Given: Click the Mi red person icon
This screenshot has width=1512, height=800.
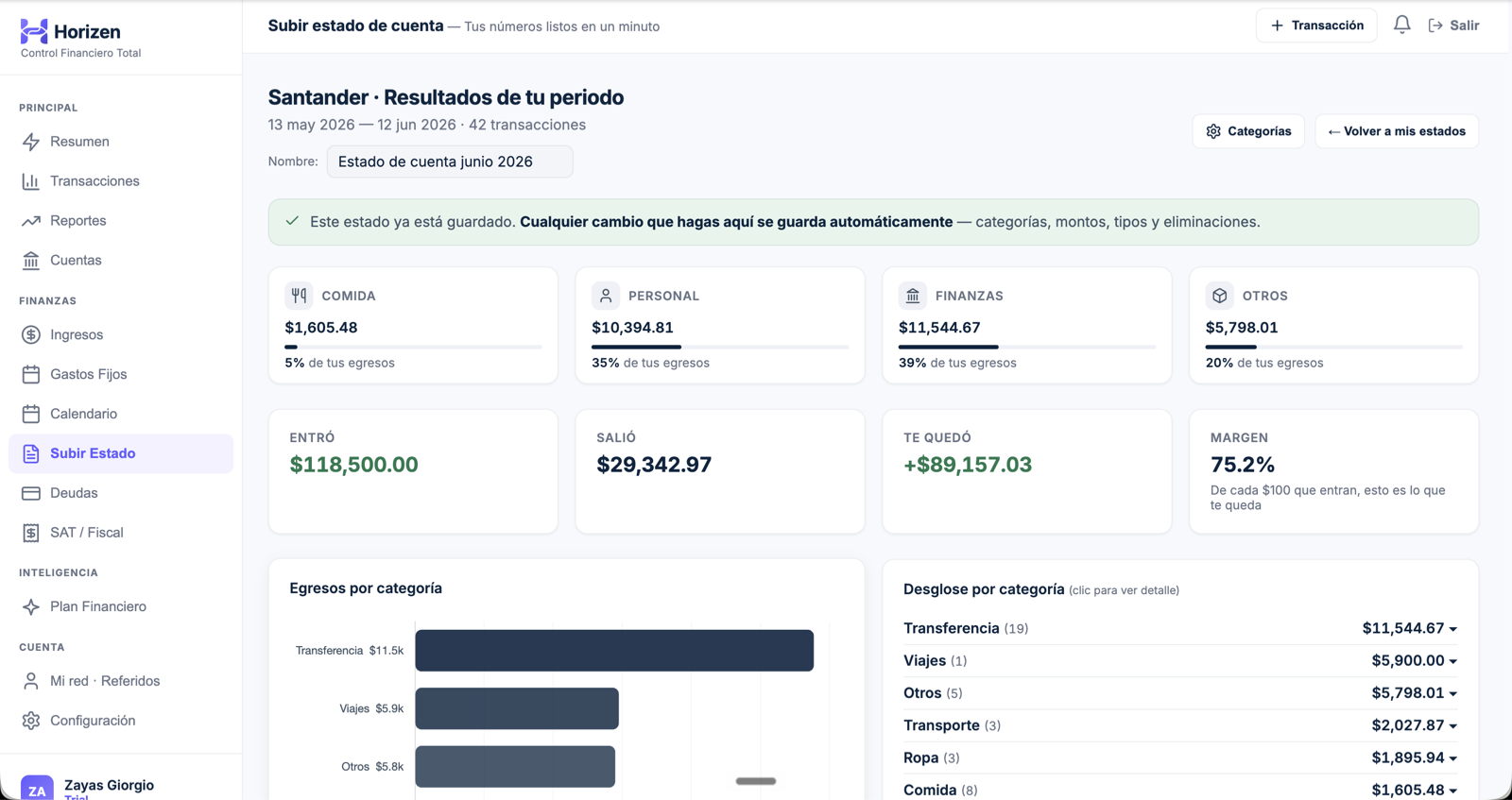Looking at the screenshot, I should click(x=31, y=681).
